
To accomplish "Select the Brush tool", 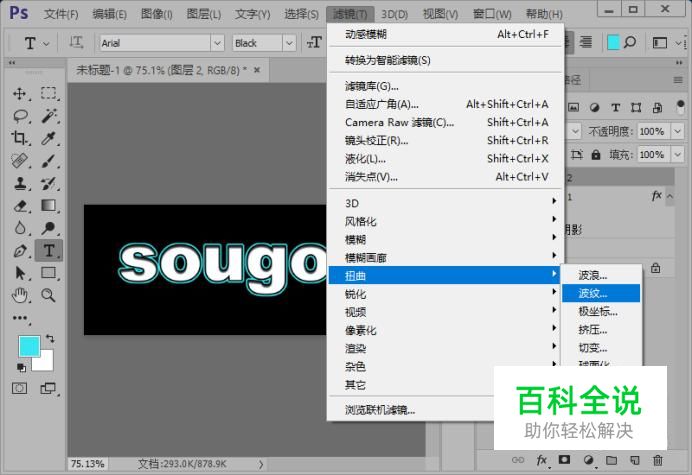I will (x=49, y=160).
